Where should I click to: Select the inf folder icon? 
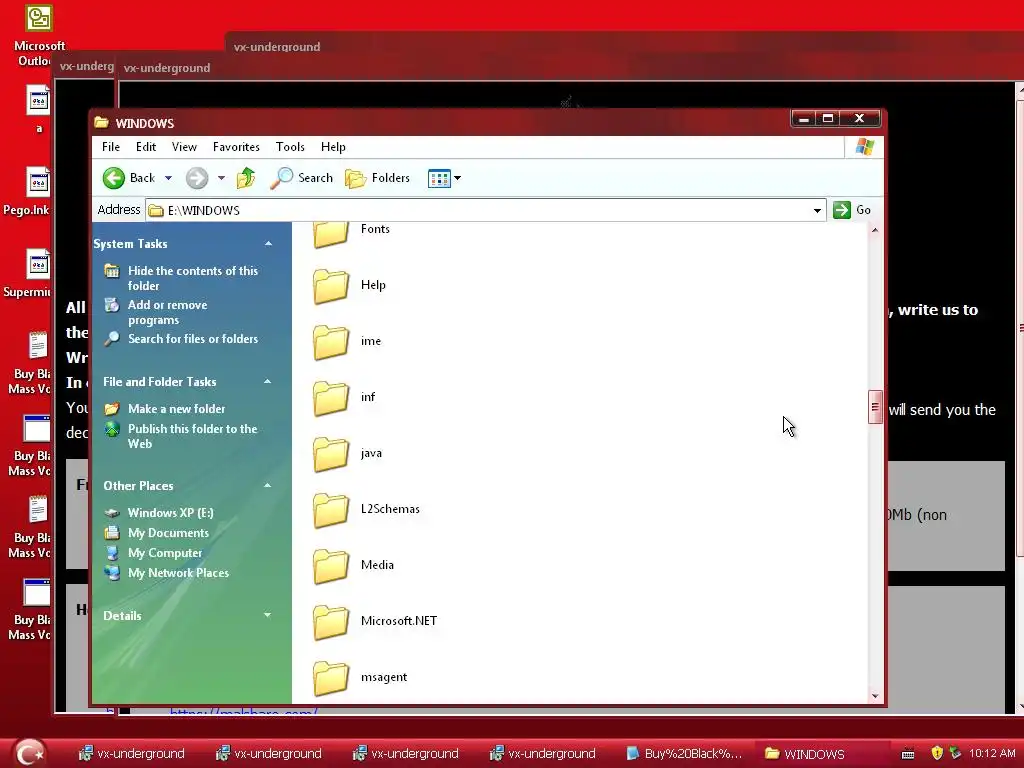(x=330, y=398)
